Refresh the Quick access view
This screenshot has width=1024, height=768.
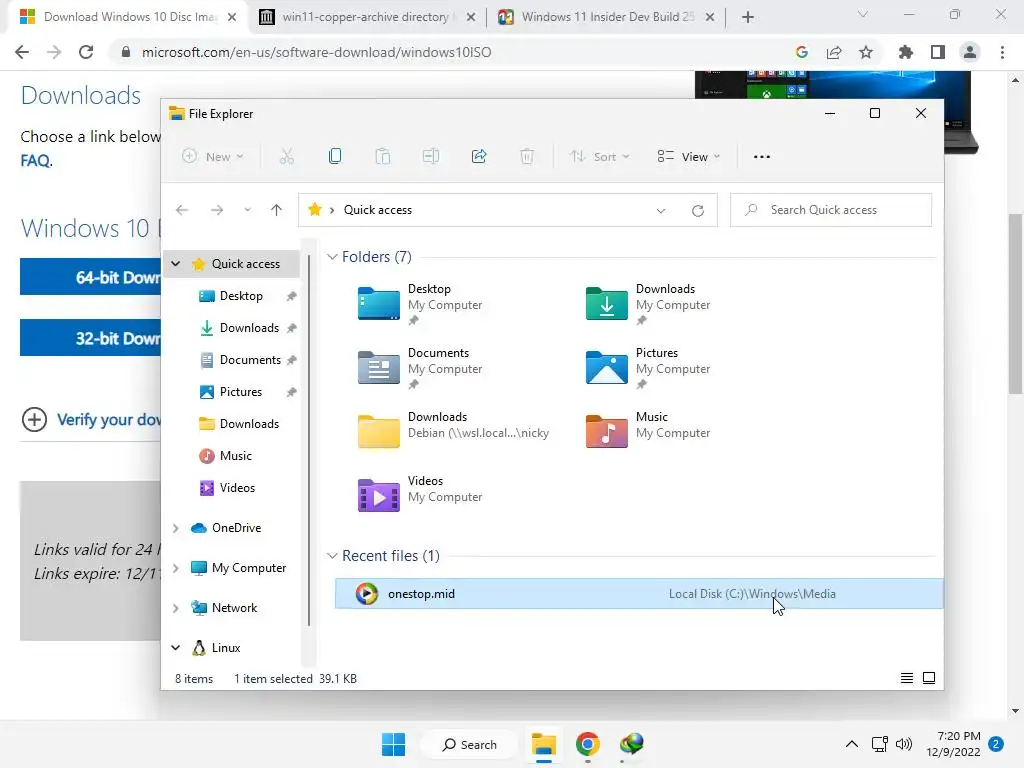(697, 210)
